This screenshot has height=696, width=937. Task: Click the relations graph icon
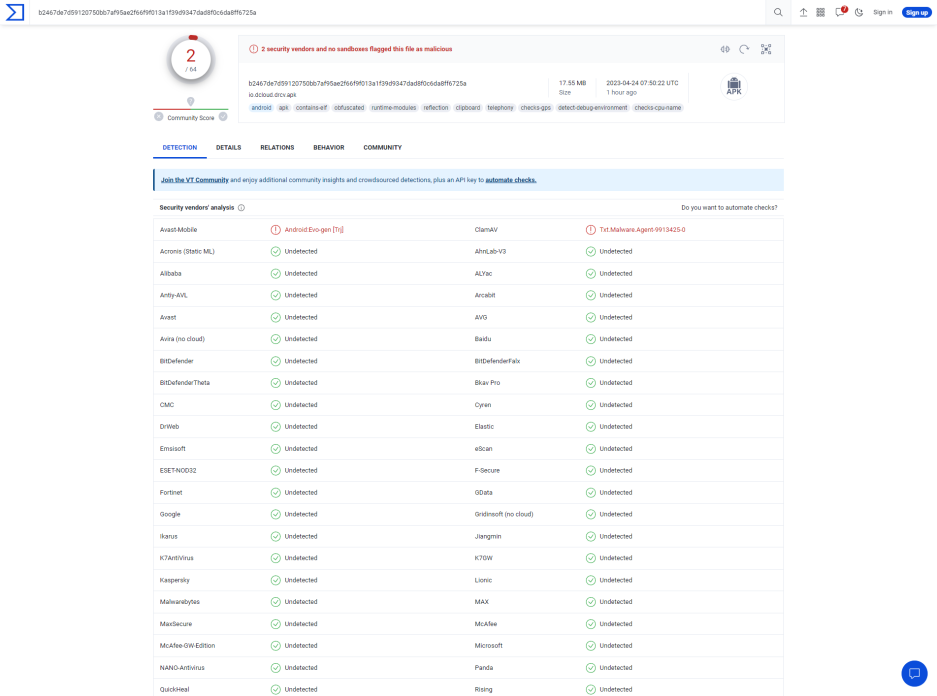tap(766, 49)
